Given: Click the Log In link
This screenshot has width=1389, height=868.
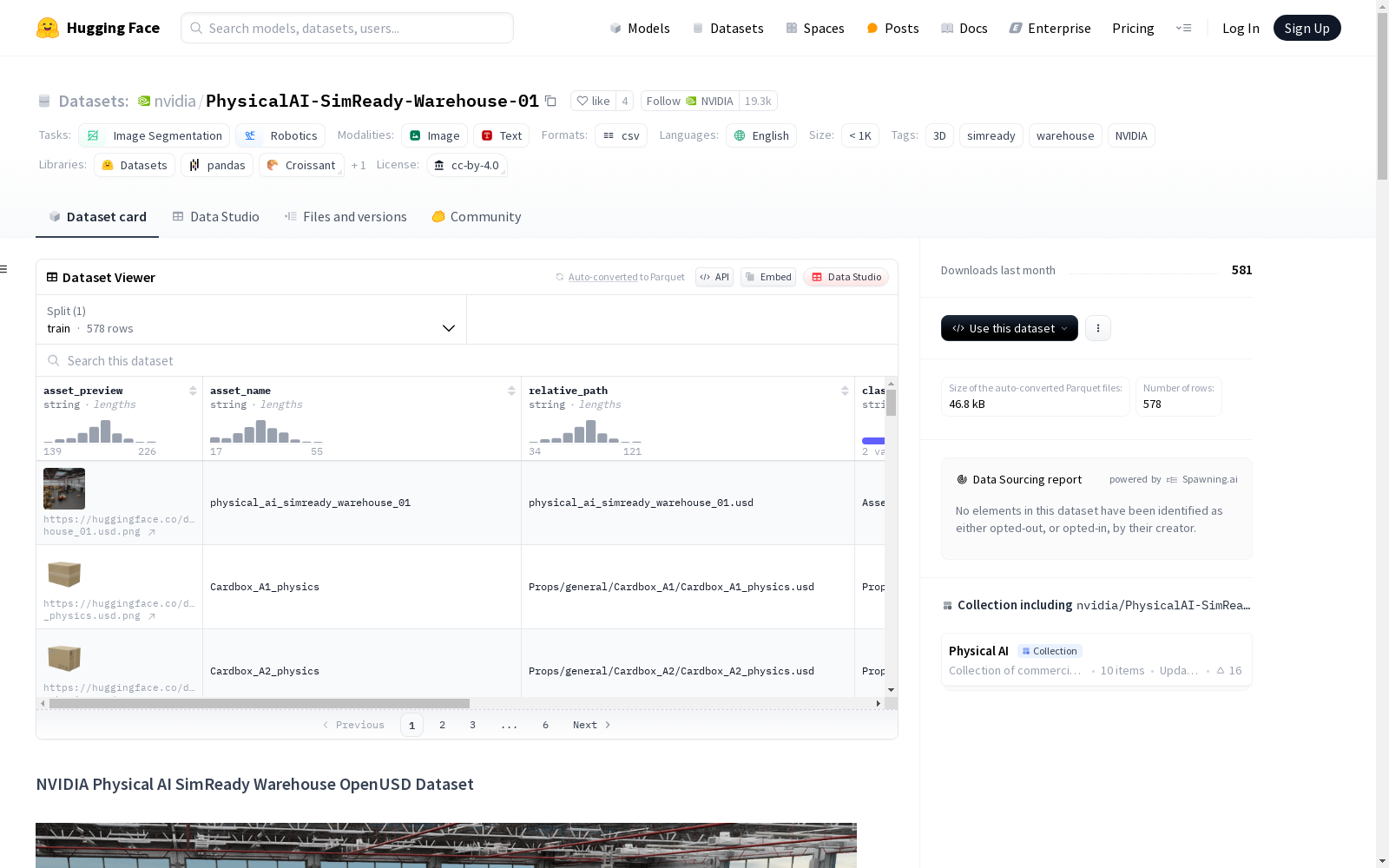Looking at the screenshot, I should point(1241,28).
